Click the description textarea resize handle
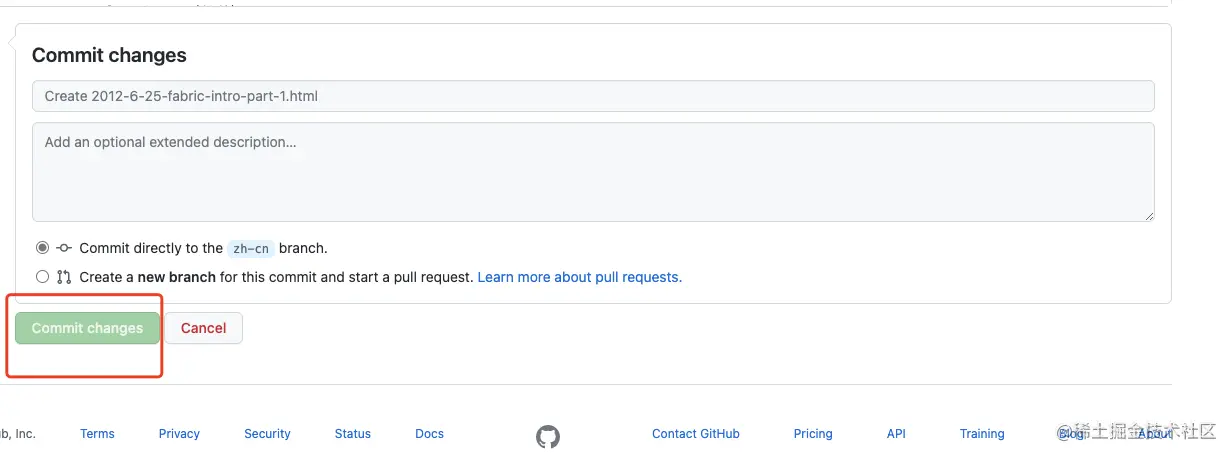 (x=1149, y=215)
